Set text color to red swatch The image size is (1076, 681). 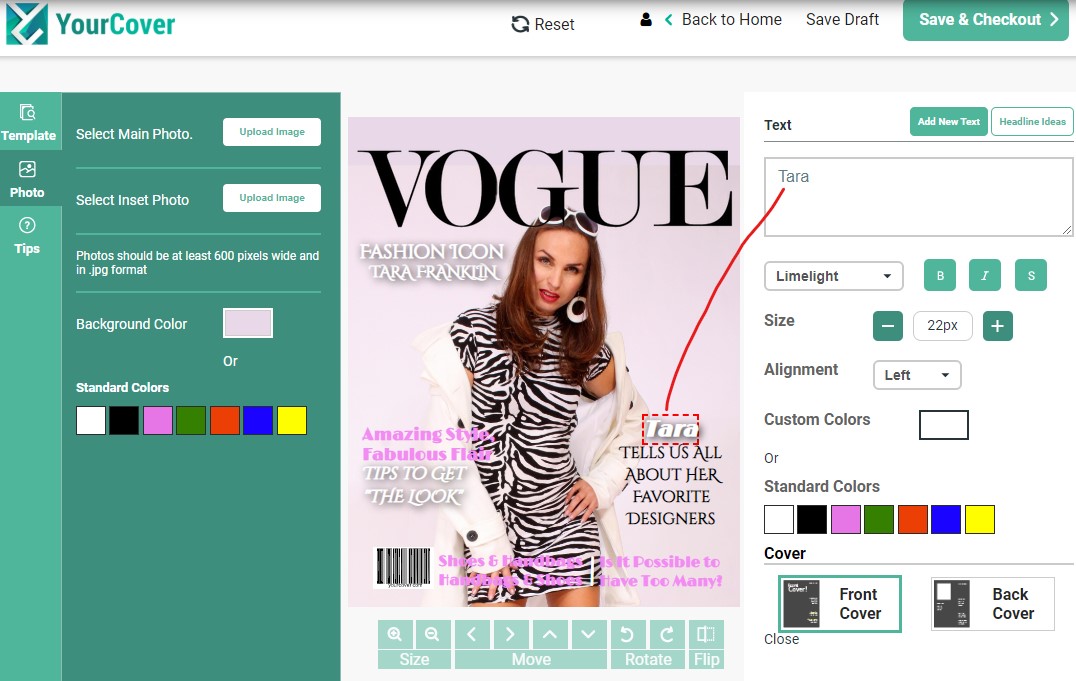point(913,519)
